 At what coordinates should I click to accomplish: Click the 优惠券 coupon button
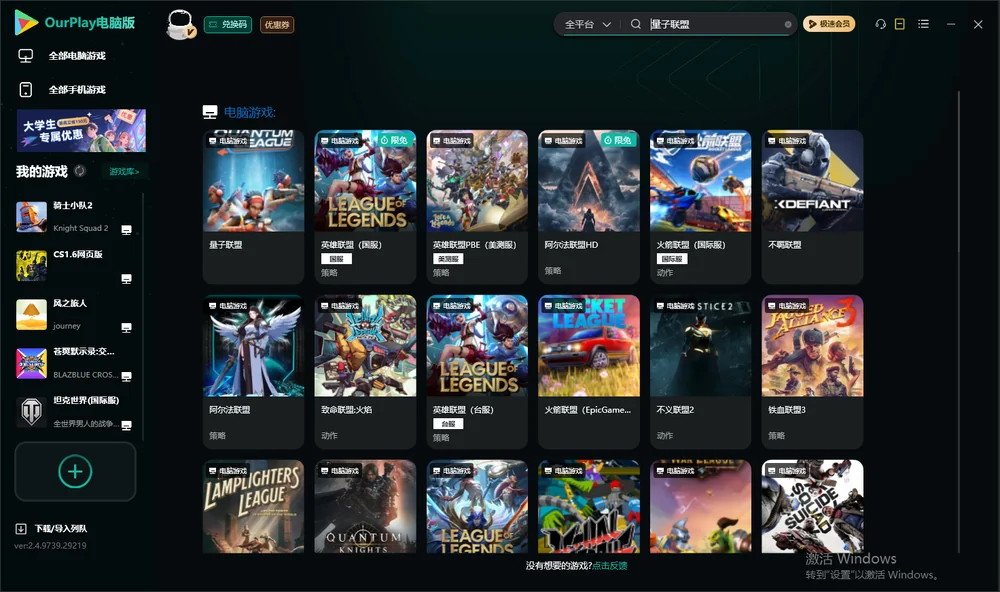click(277, 25)
